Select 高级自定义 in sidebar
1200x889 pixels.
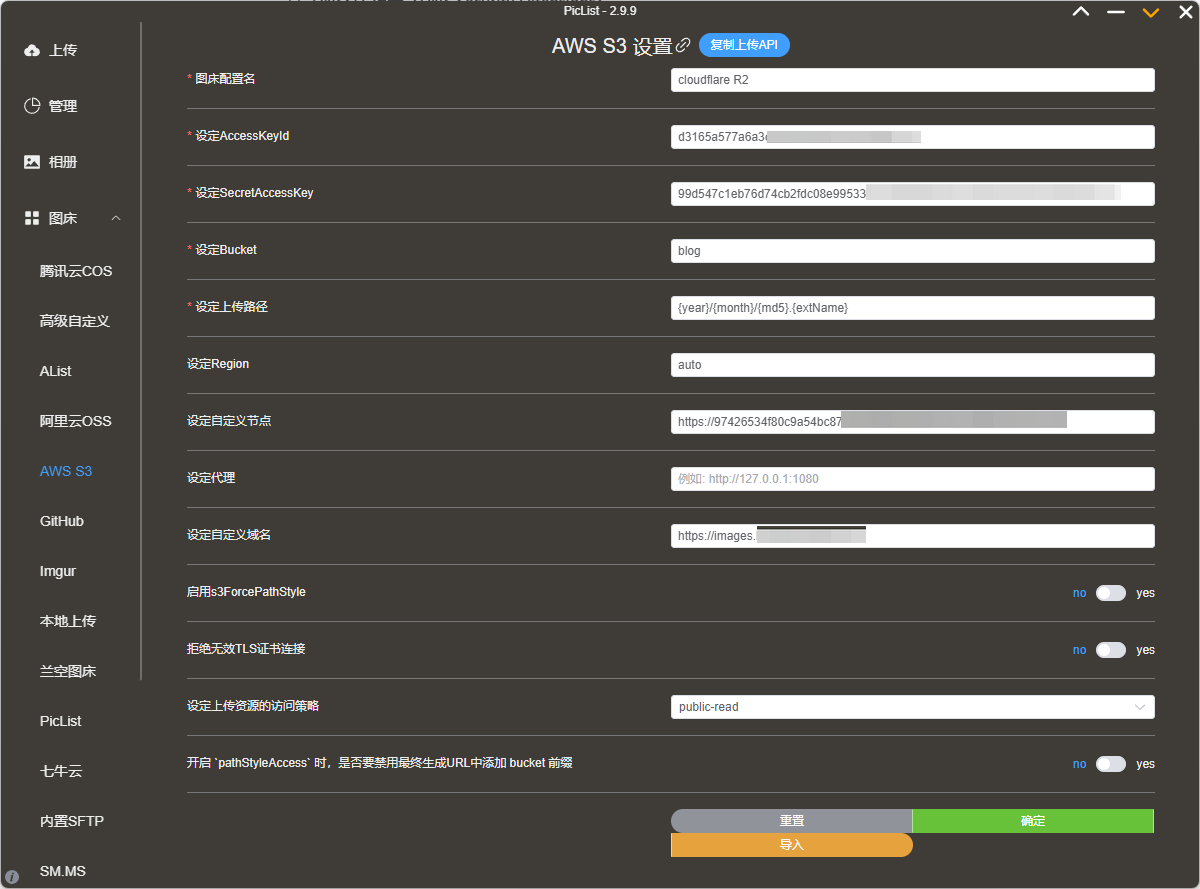[75, 321]
